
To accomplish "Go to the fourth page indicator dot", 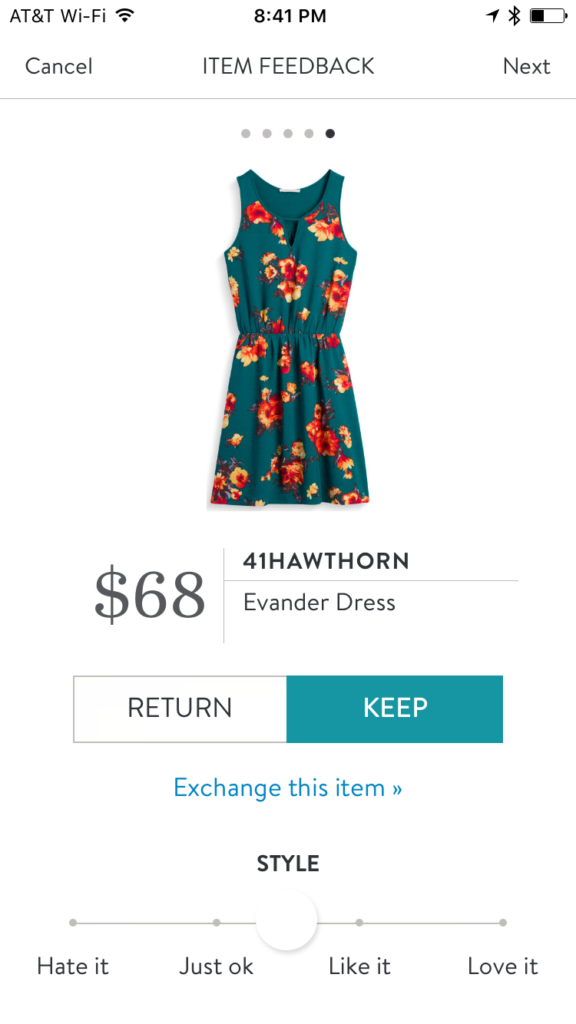I will pyautogui.click(x=309, y=133).
